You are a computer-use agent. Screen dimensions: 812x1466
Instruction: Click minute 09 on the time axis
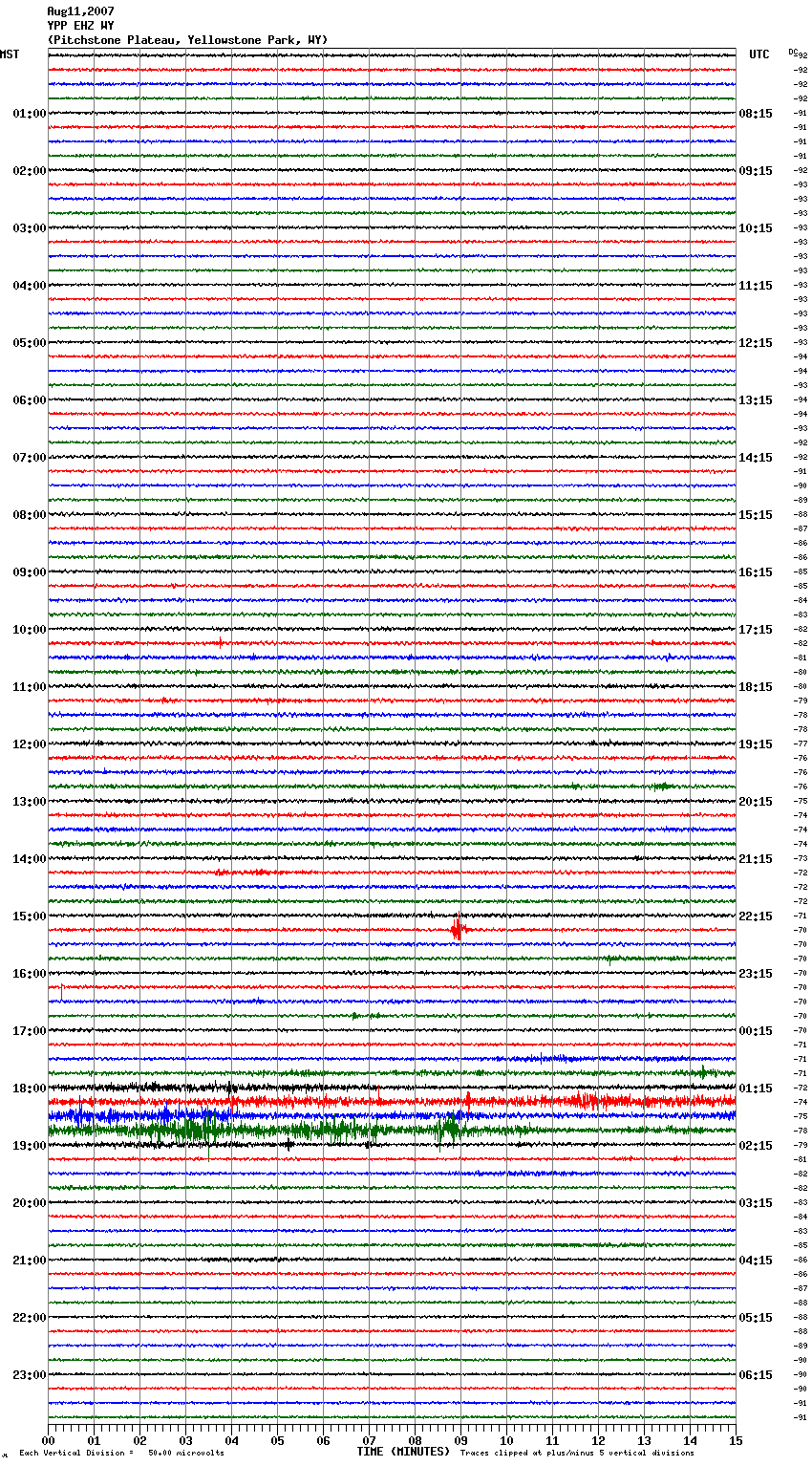461,1440
